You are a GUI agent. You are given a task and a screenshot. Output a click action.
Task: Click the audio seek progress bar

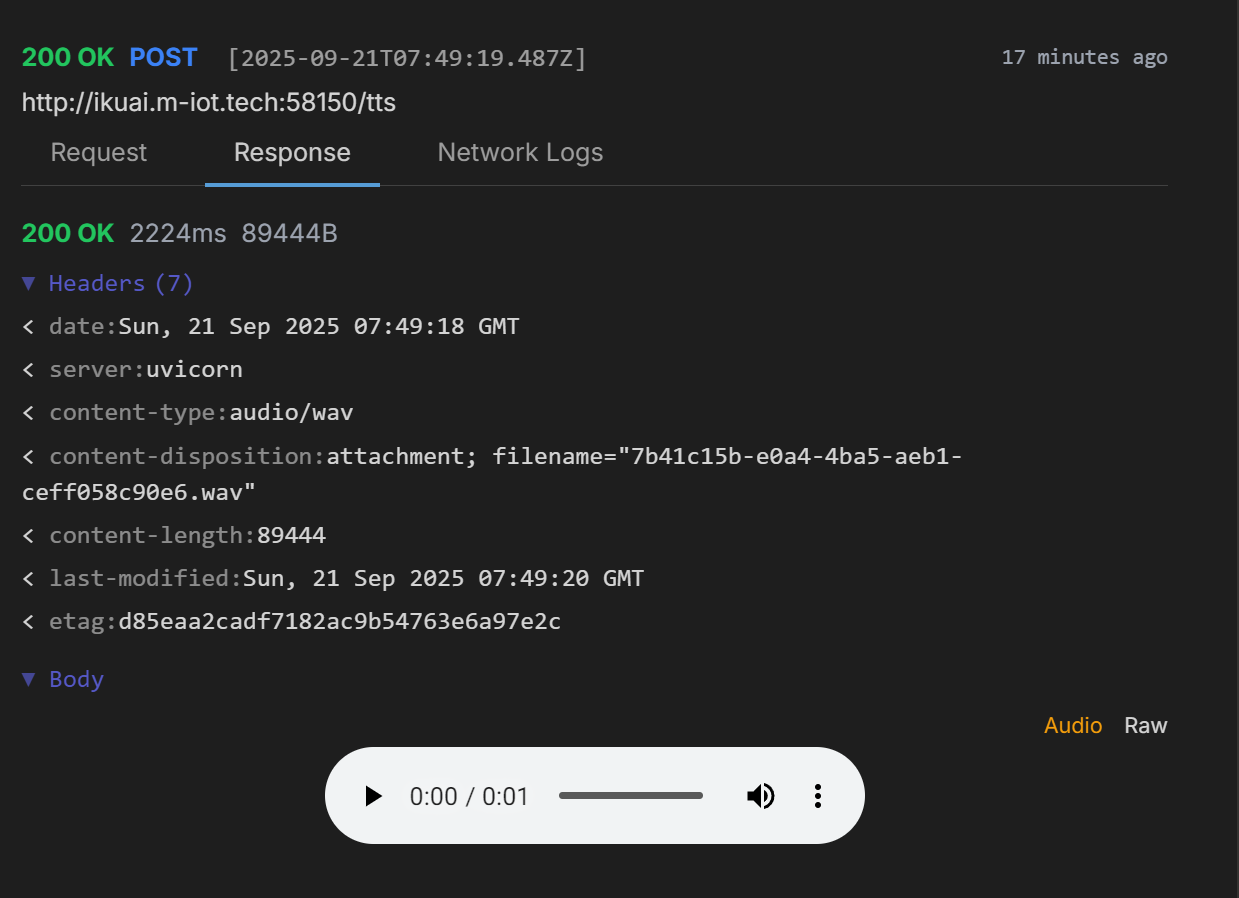[630, 796]
